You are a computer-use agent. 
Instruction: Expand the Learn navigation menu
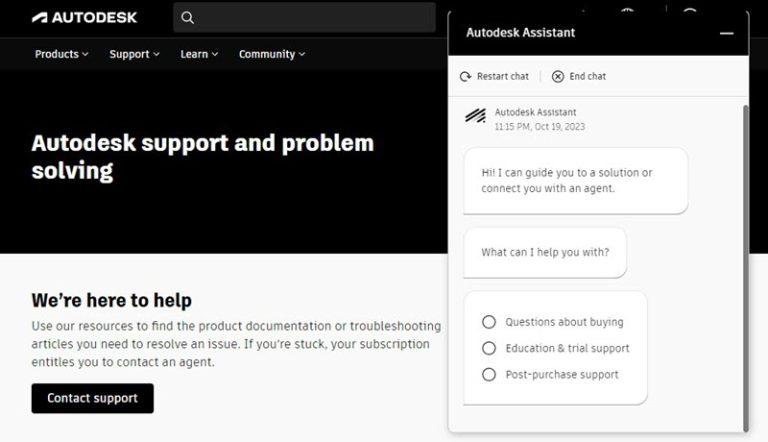tap(199, 54)
